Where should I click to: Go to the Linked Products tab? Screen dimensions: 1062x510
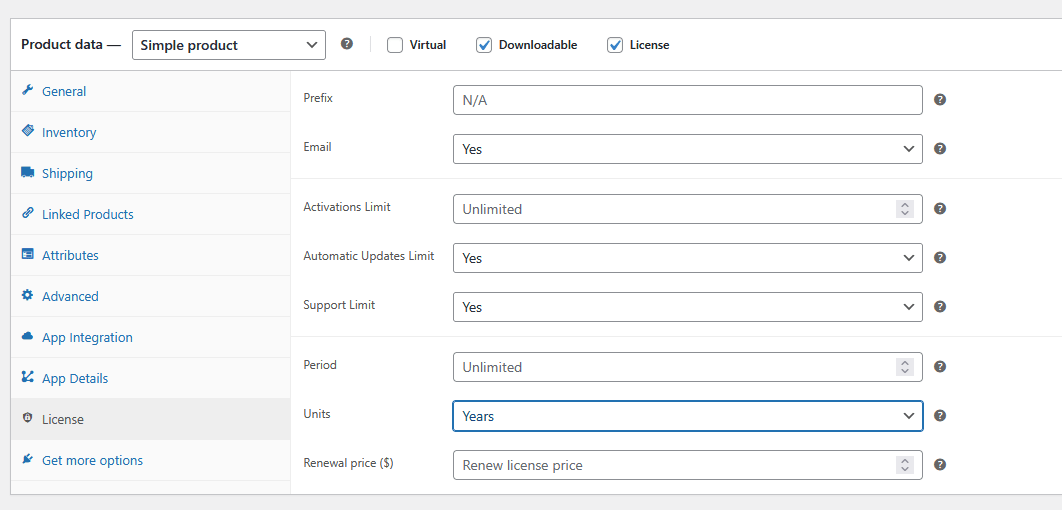(x=87, y=214)
